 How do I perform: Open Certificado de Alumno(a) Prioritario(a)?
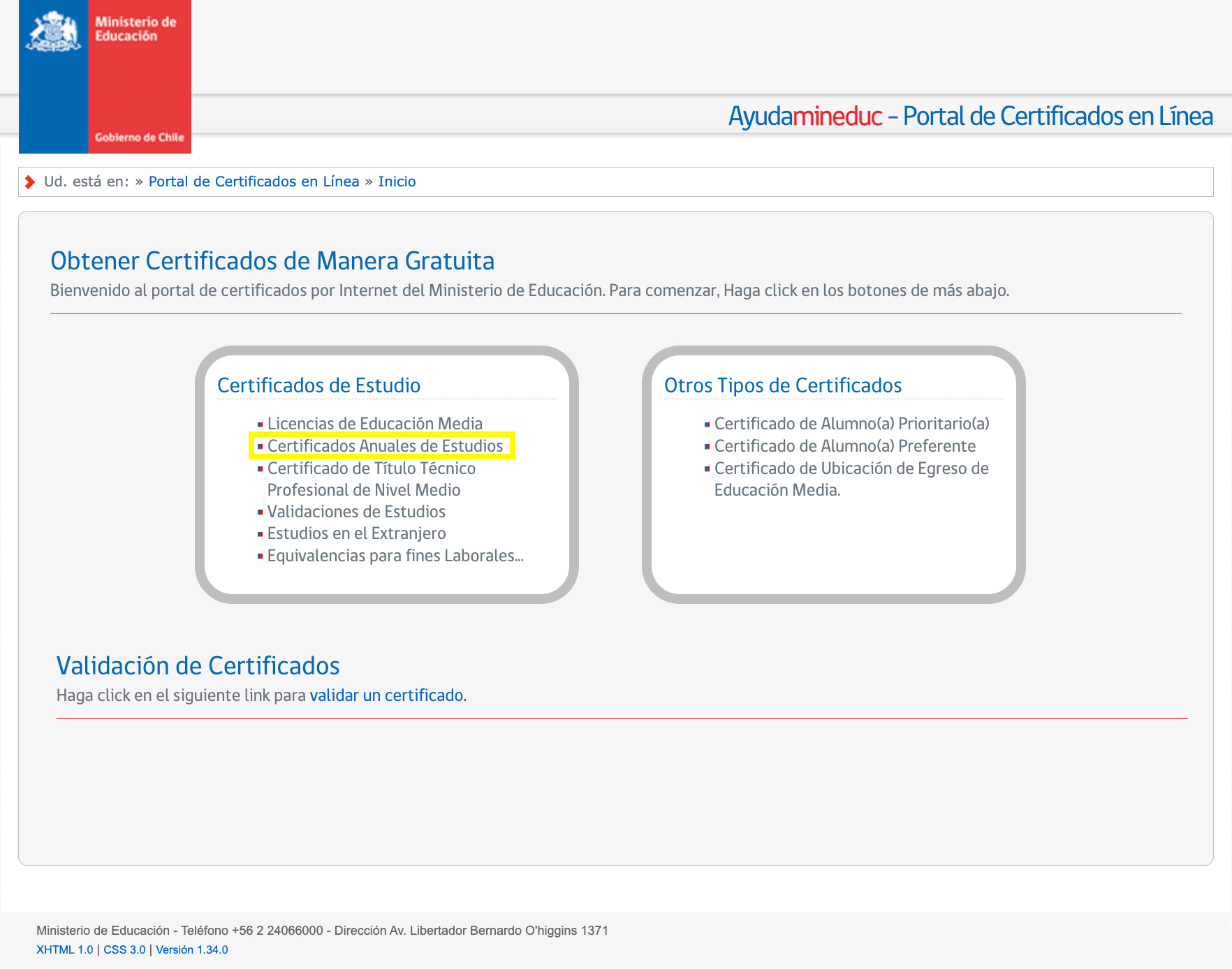click(851, 424)
